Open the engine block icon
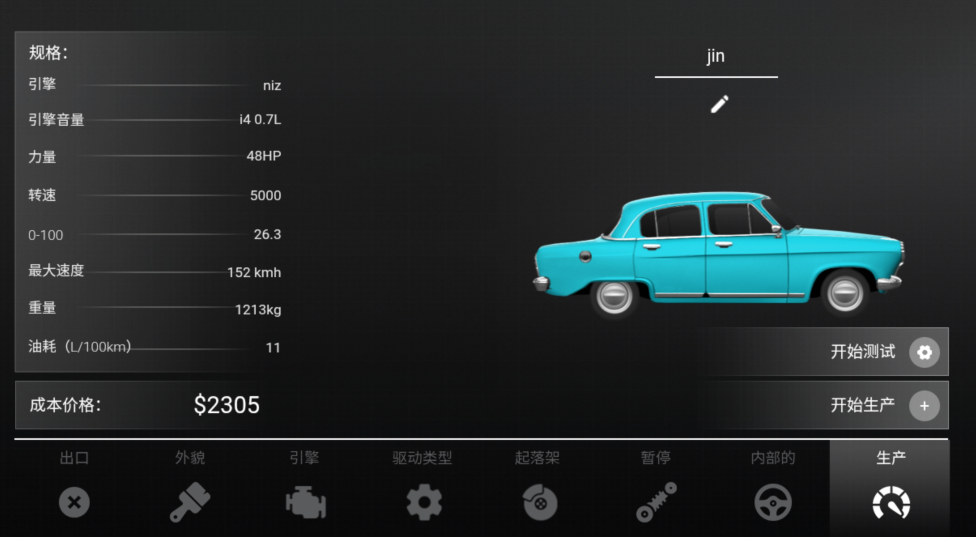The height and width of the screenshot is (537, 976). (x=306, y=502)
